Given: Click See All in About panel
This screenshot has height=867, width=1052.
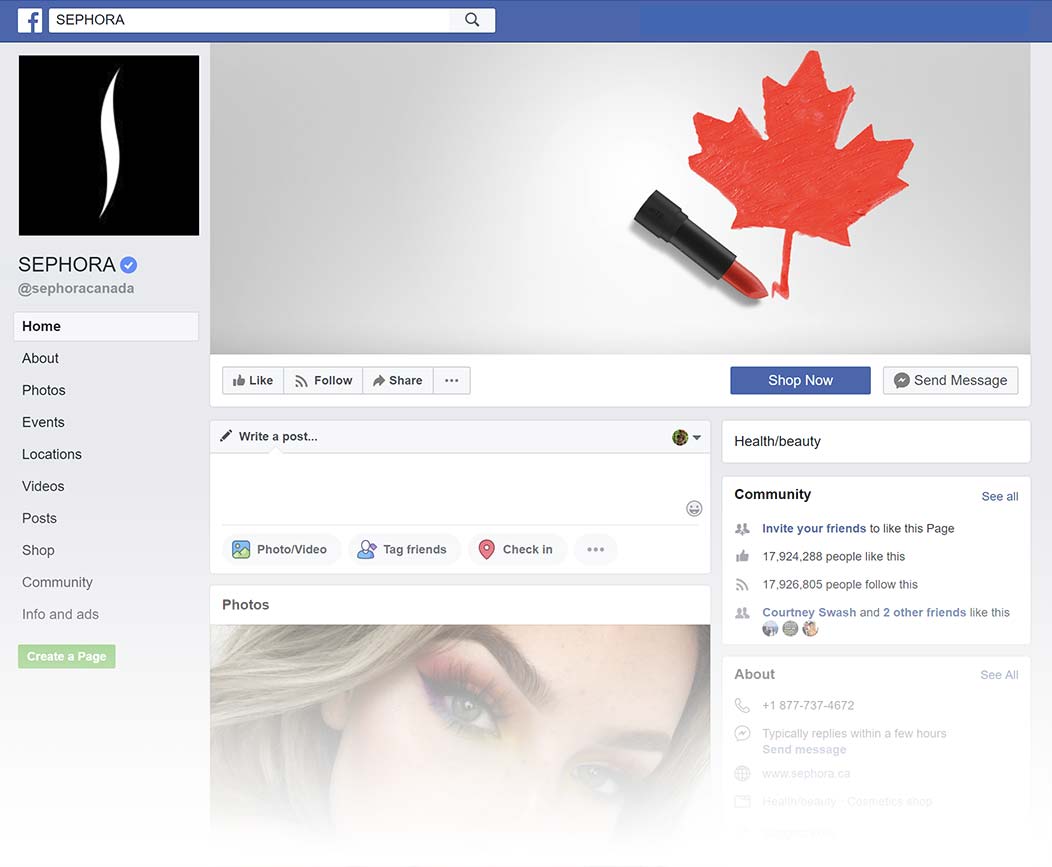Looking at the screenshot, I should click(999, 675).
